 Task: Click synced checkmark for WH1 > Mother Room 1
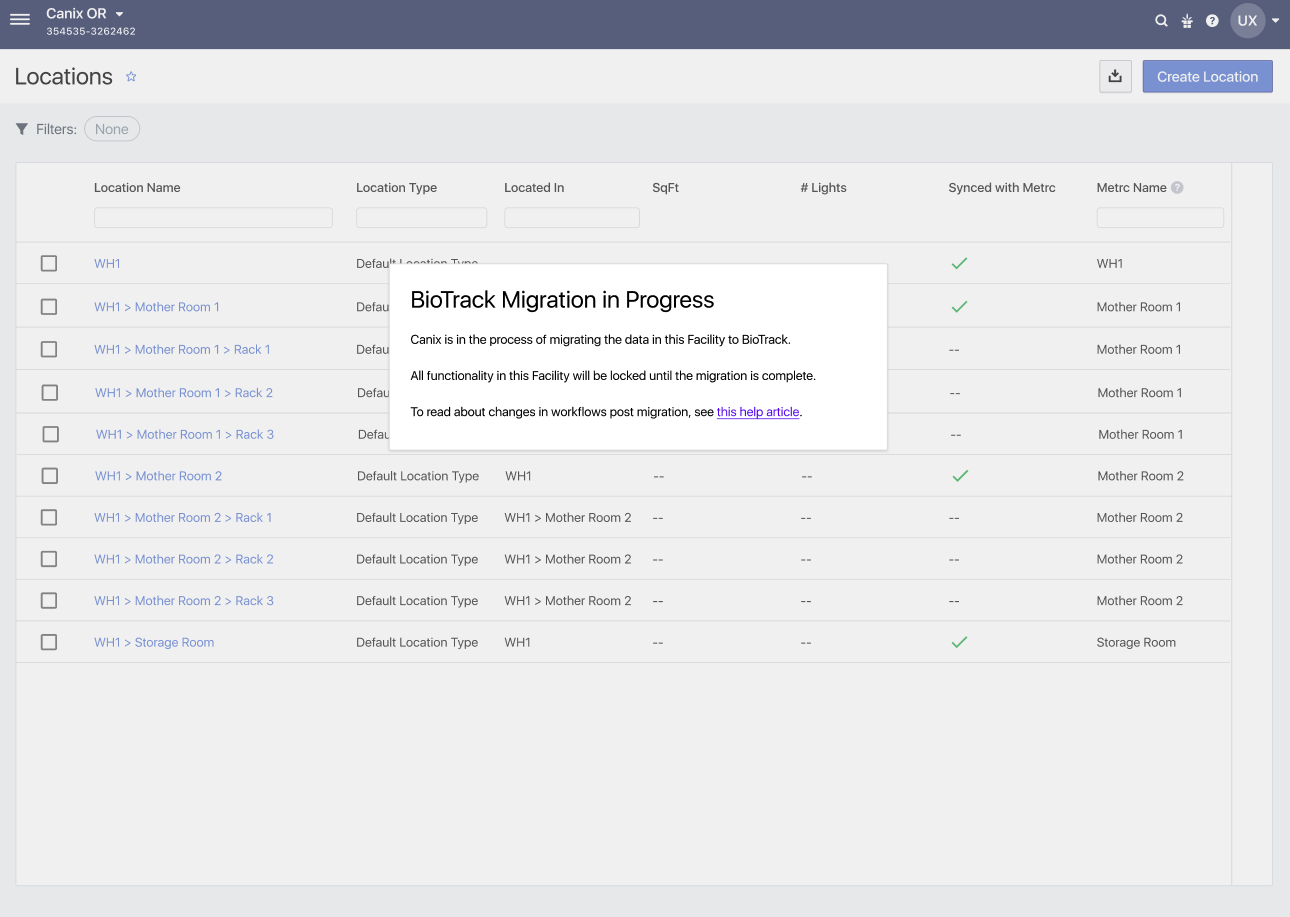959,307
